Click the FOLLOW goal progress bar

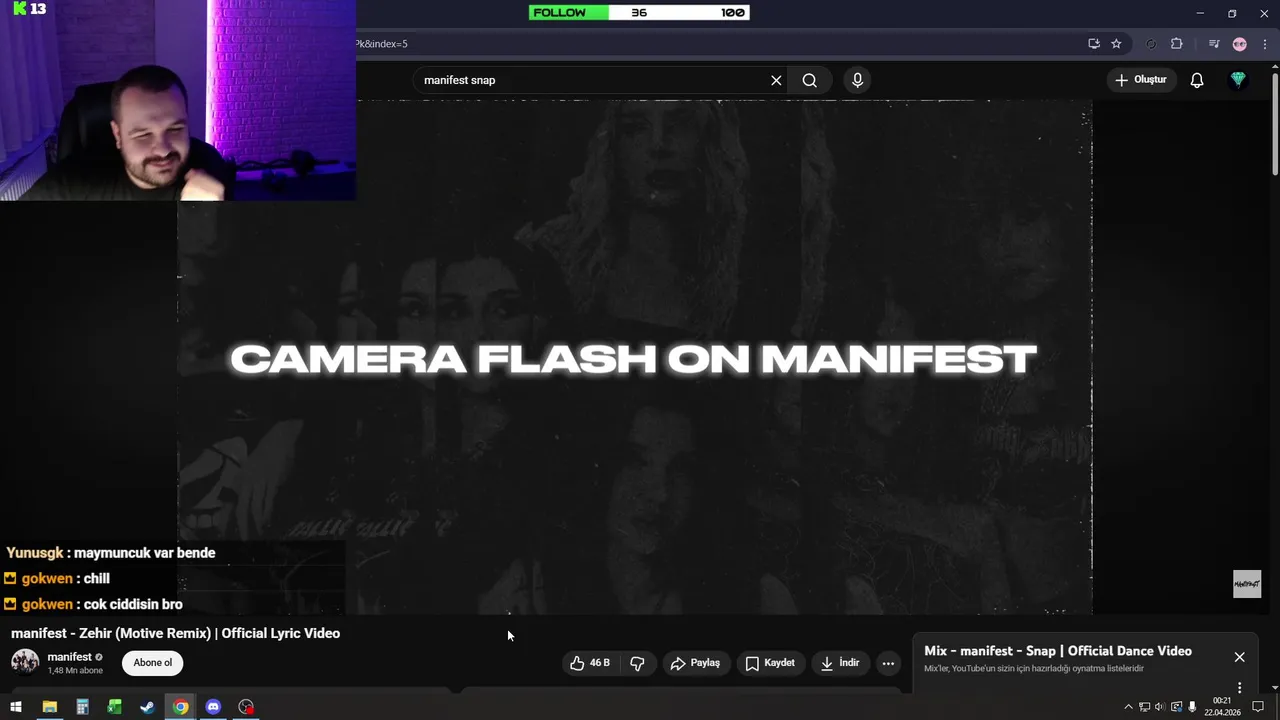click(x=639, y=12)
